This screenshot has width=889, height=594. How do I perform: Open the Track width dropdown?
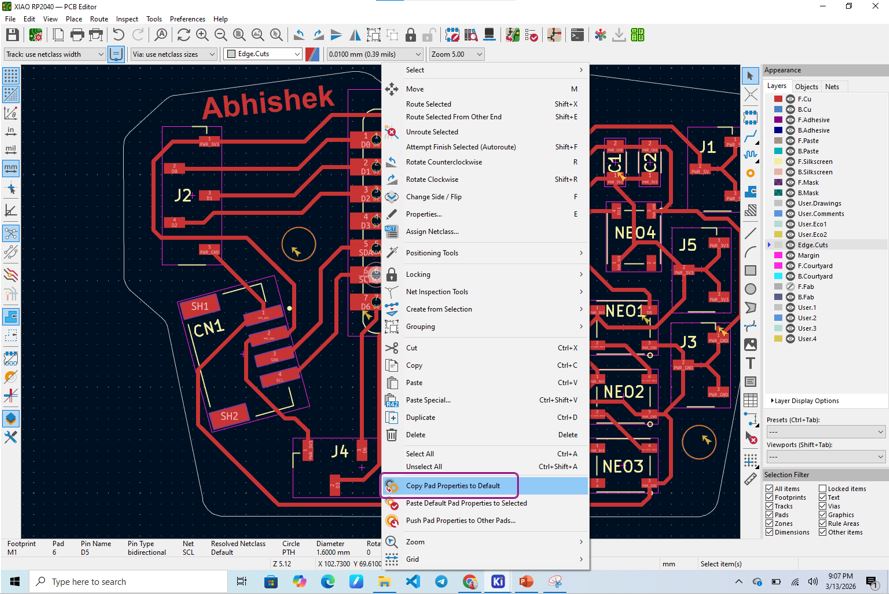click(55, 54)
